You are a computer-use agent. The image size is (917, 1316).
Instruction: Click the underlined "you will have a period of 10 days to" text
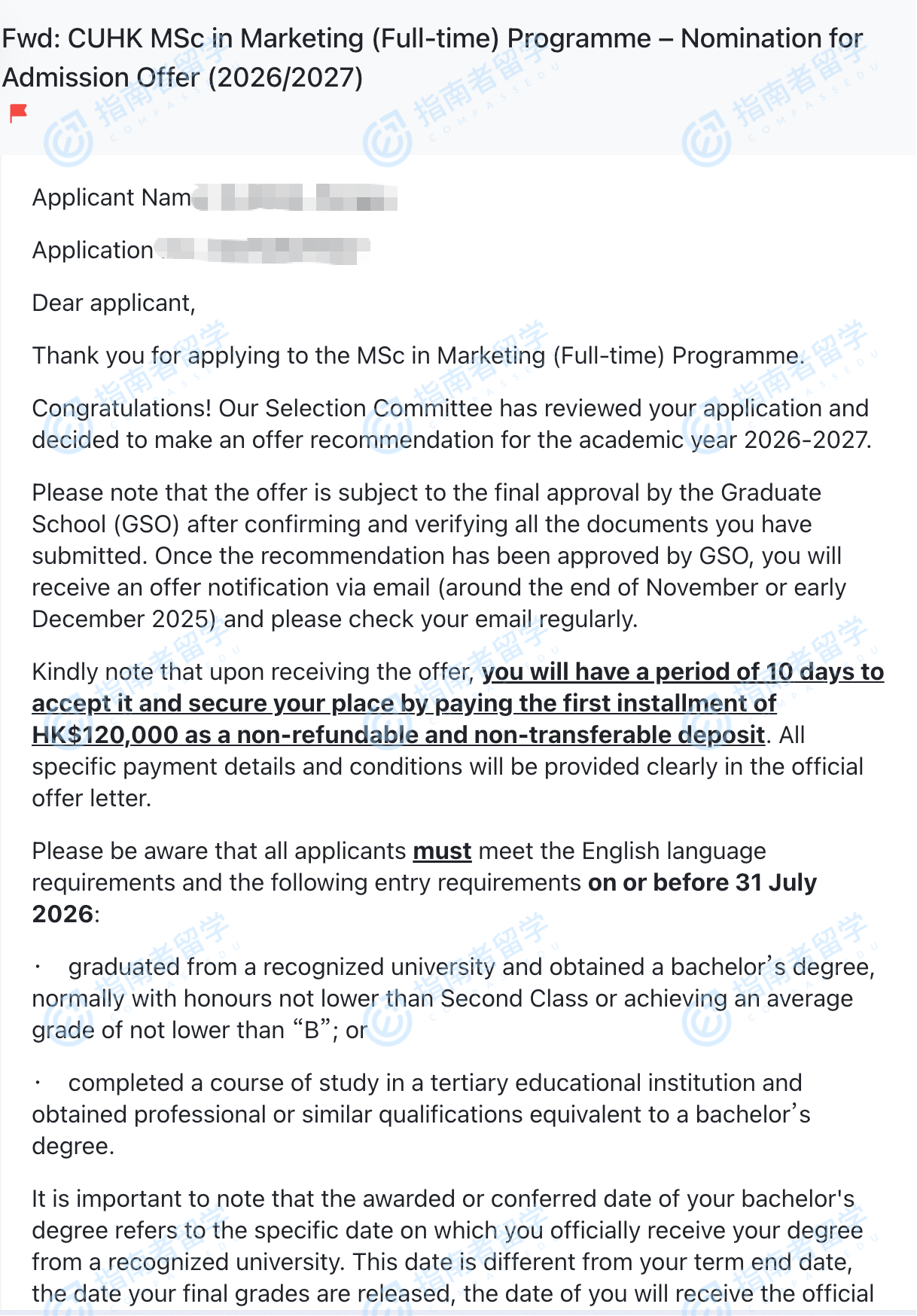(x=682, y=672)
